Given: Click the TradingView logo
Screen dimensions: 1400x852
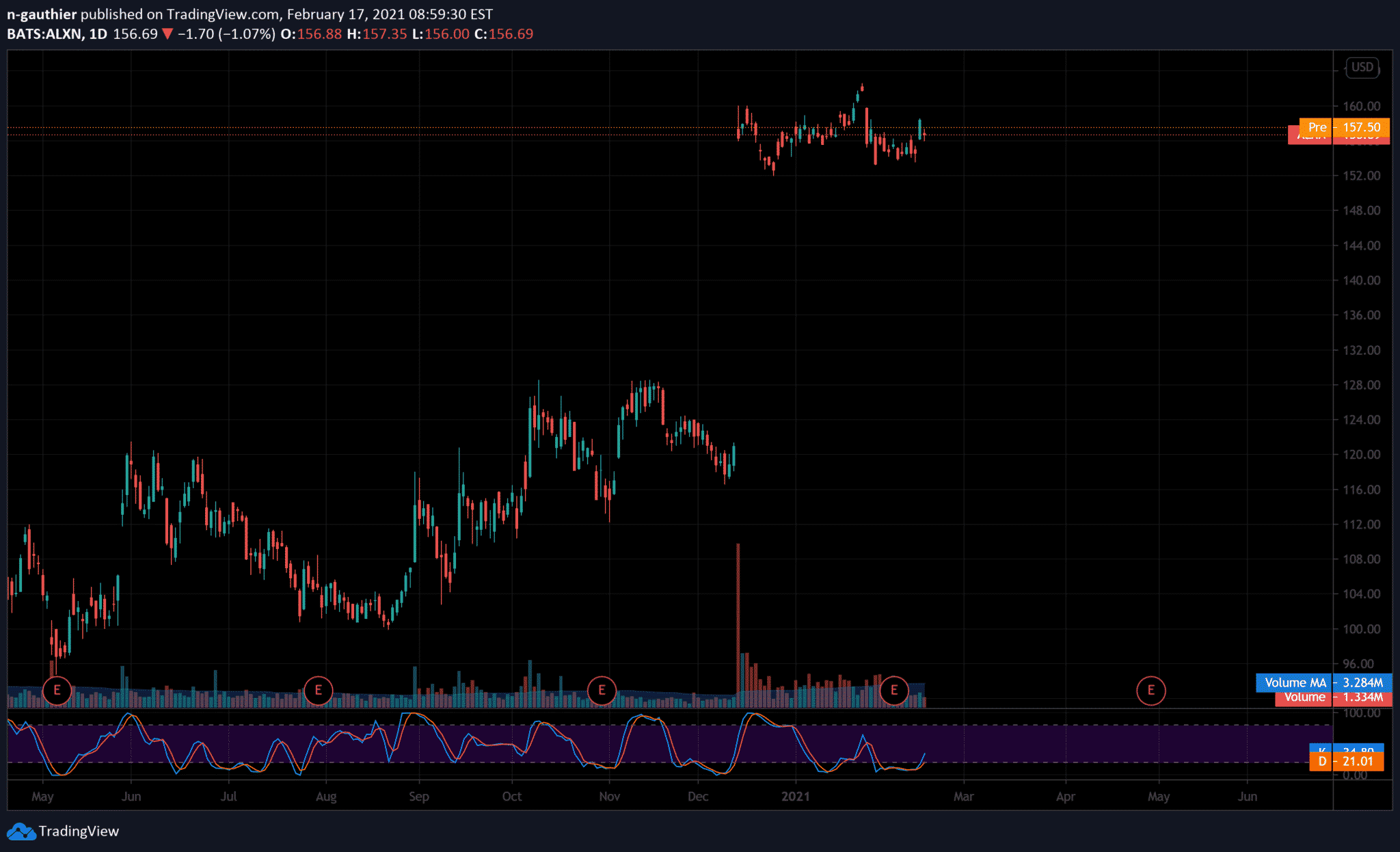Looking at the screenshot, I should [x=63, y=831].
